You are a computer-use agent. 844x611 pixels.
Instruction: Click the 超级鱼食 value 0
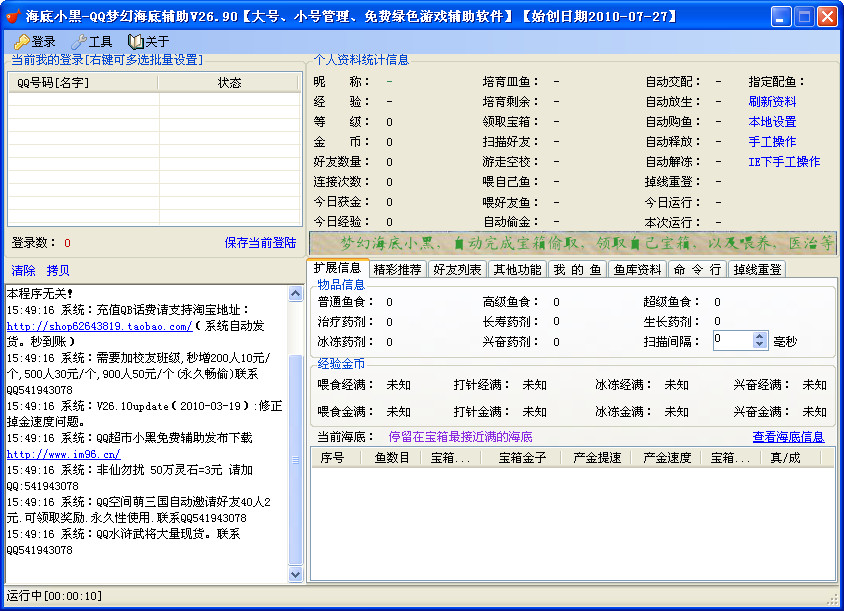717,302
